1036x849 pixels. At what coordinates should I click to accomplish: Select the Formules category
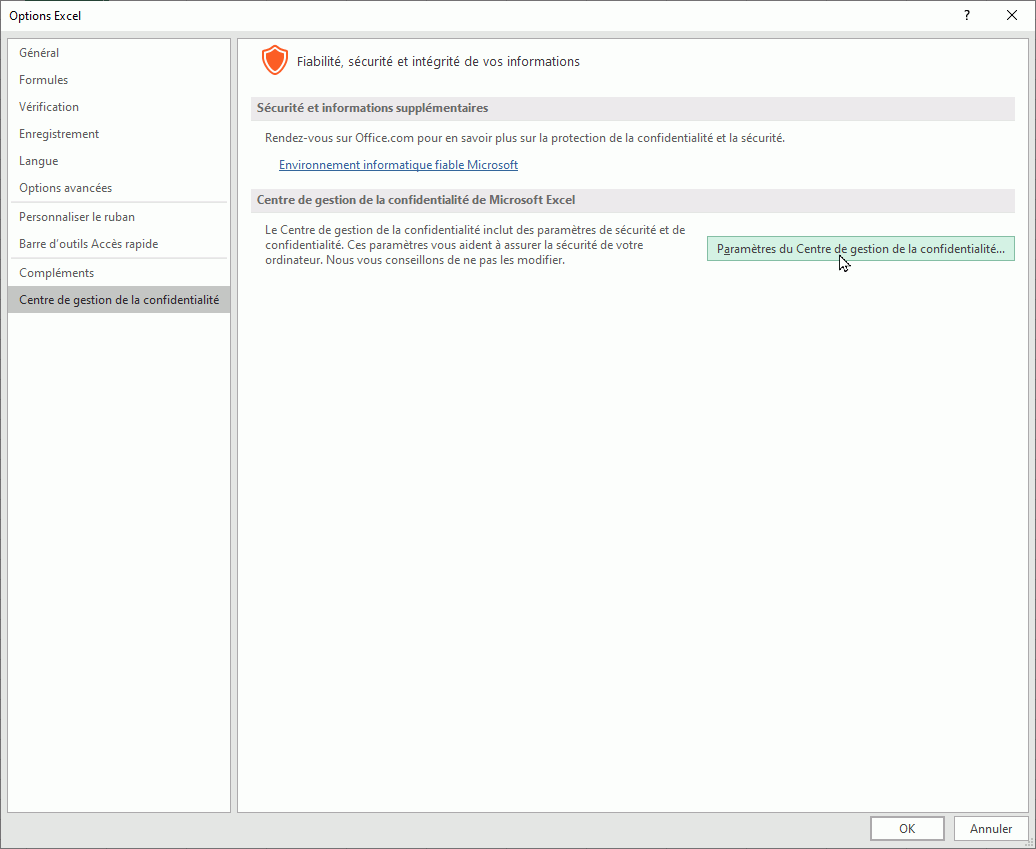119,80
